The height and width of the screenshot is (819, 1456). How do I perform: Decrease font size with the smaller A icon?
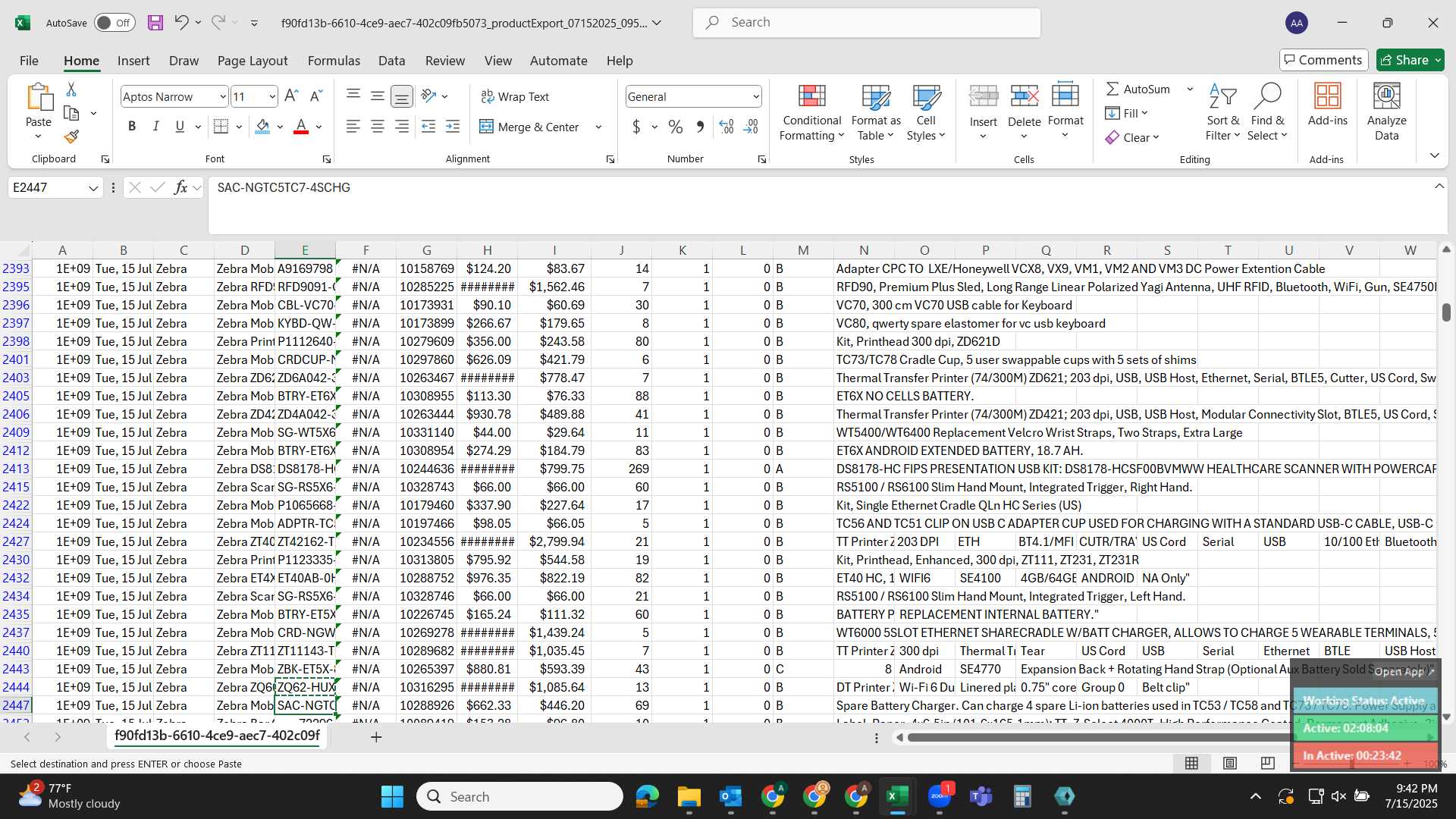tap(316, 96)
